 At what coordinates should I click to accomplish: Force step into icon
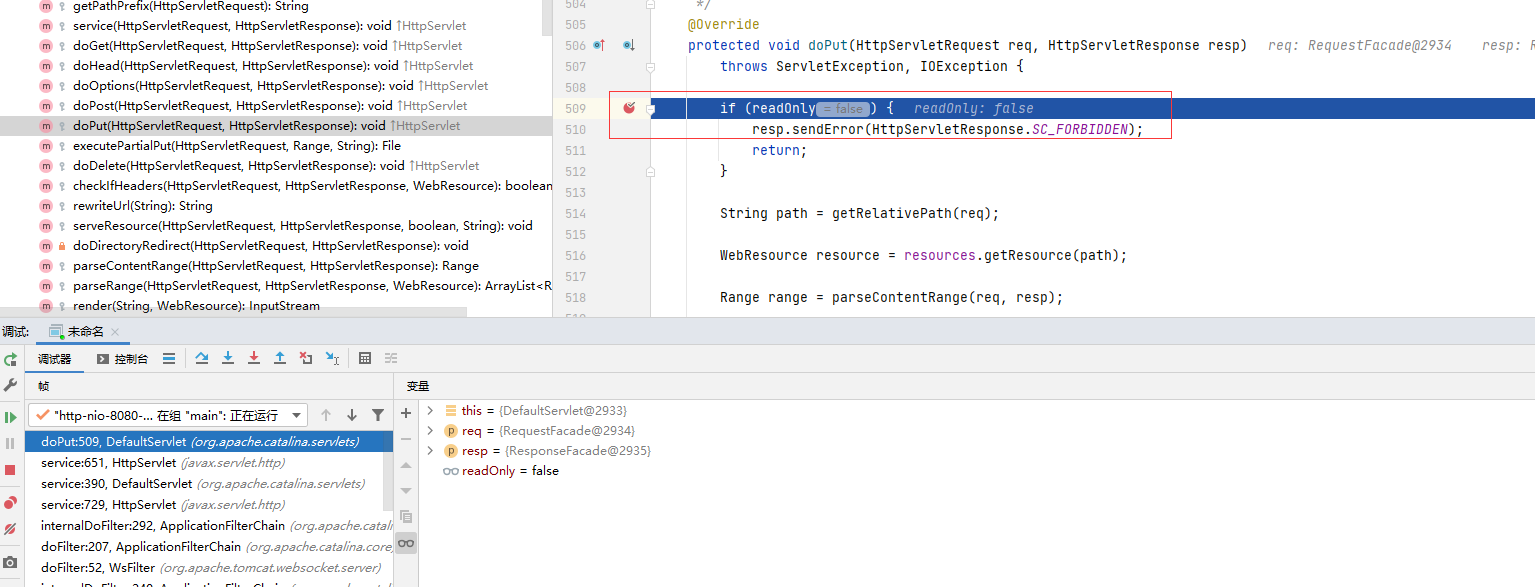254,358
